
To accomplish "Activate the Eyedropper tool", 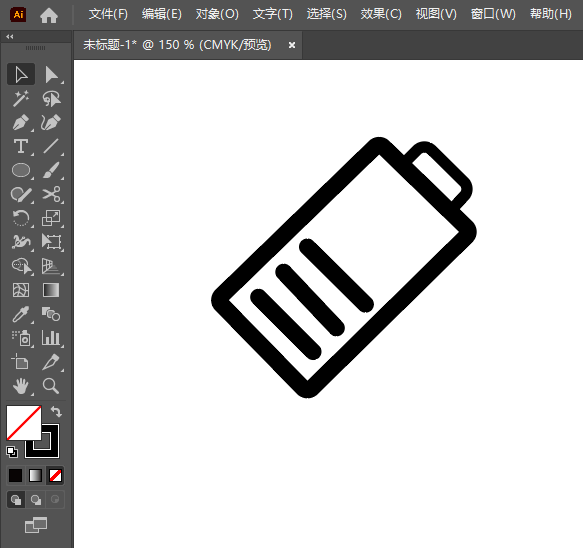I will coord(21,314).
